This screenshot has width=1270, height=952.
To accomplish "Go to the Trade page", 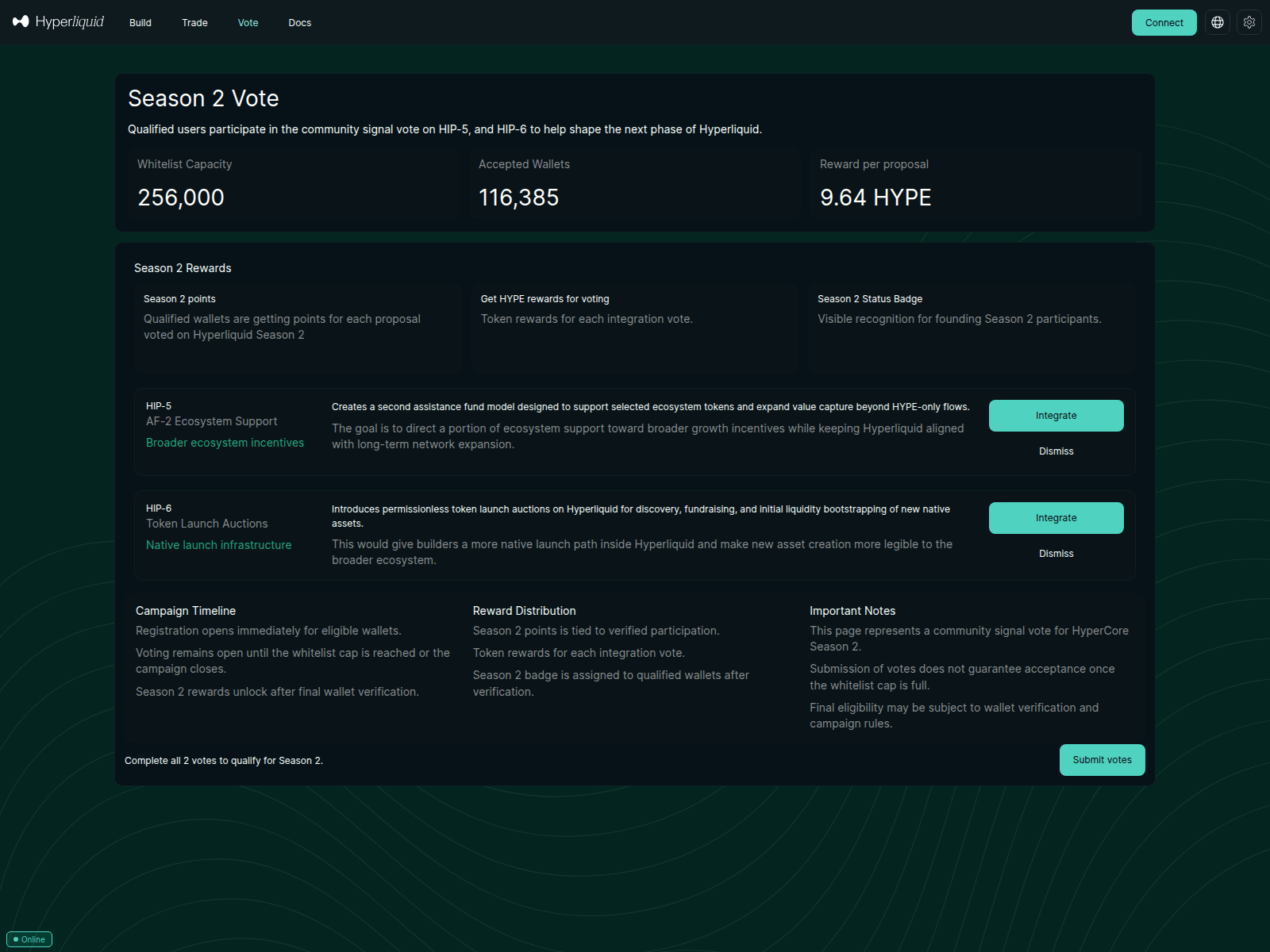I will tap(194, 23).
